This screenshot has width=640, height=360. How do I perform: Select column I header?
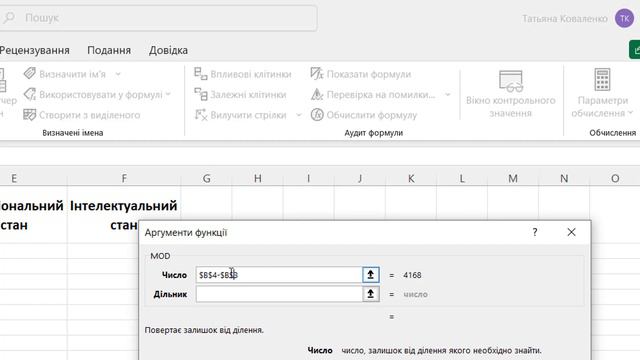[x=309, y=178]
